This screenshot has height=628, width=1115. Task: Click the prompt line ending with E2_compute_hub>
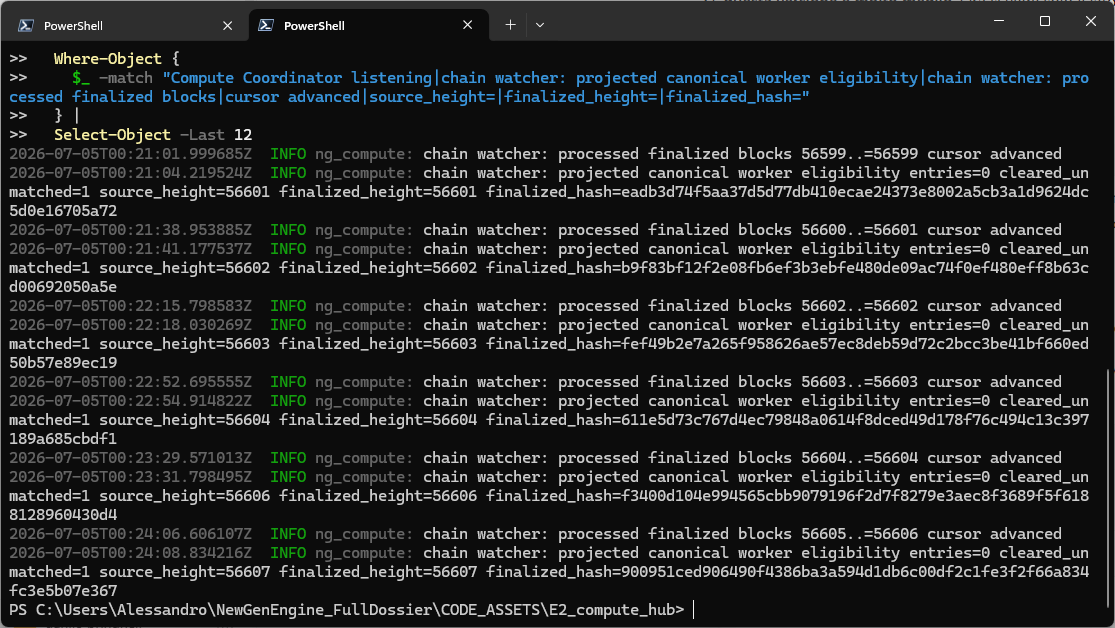point(346,610)
